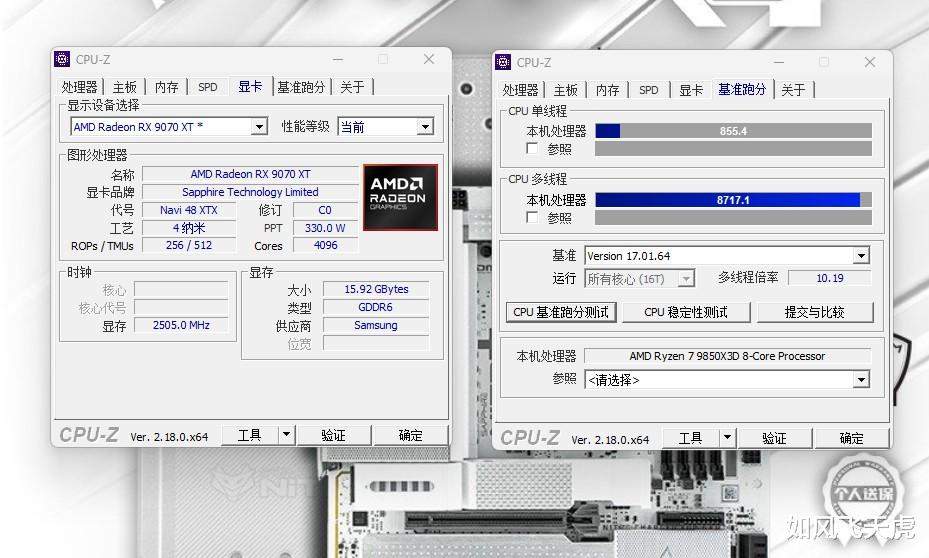Click 确定 button in left window
929x558 pixels.
point(410,435)
